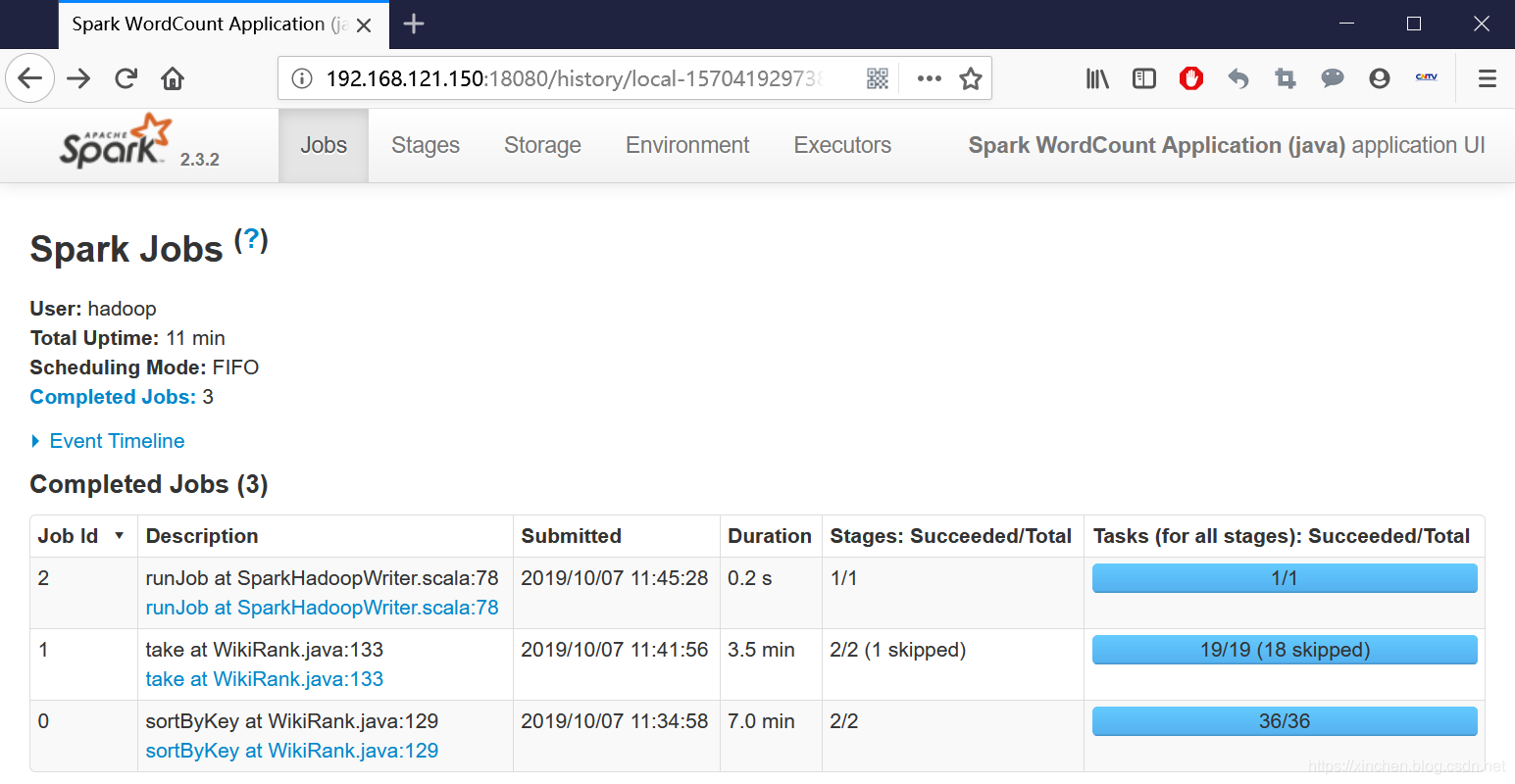Open runJob at SparkHadoopWriter.scala:78 link

322,608
